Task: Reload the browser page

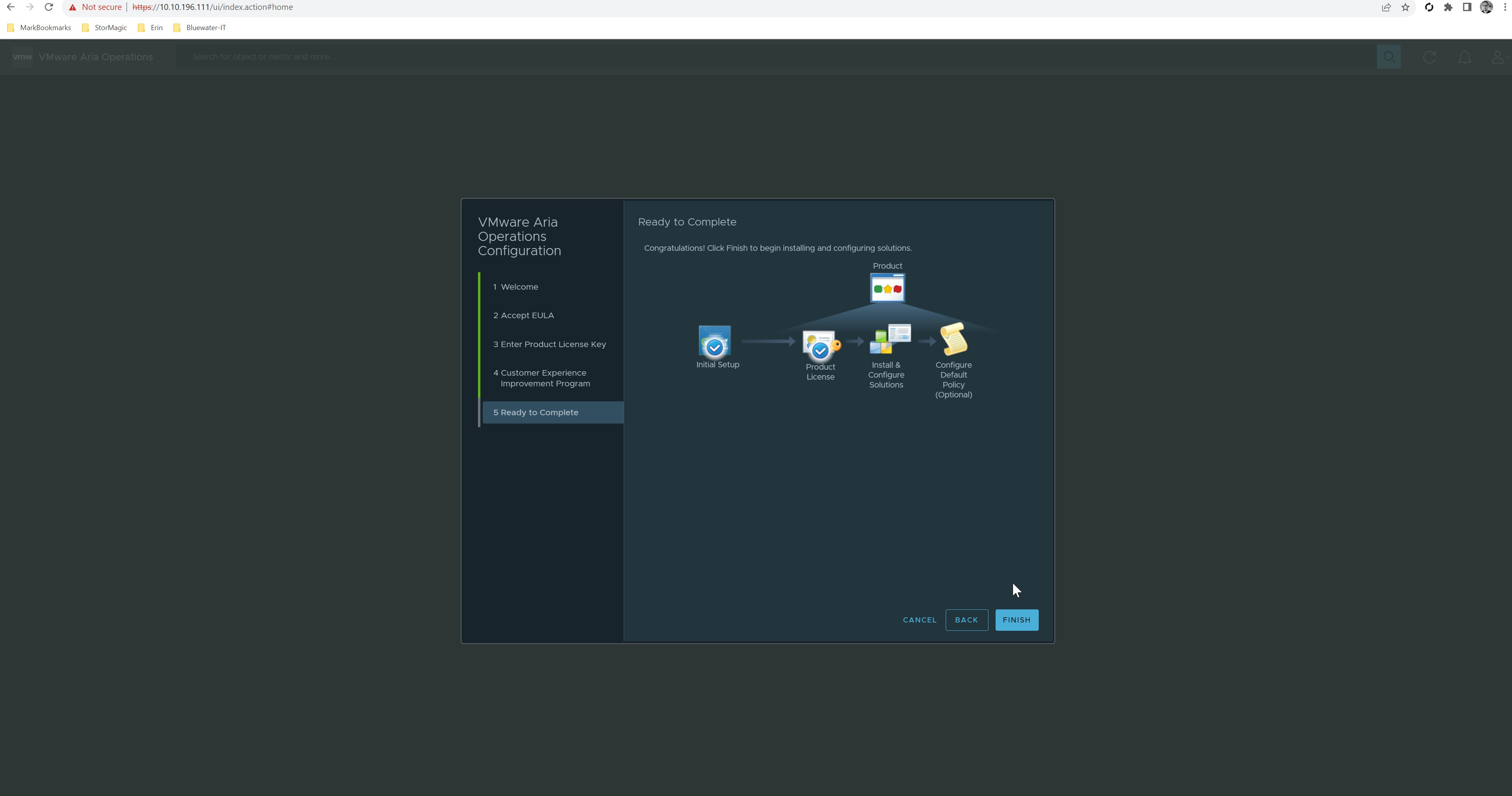Action: click(49, 7)
